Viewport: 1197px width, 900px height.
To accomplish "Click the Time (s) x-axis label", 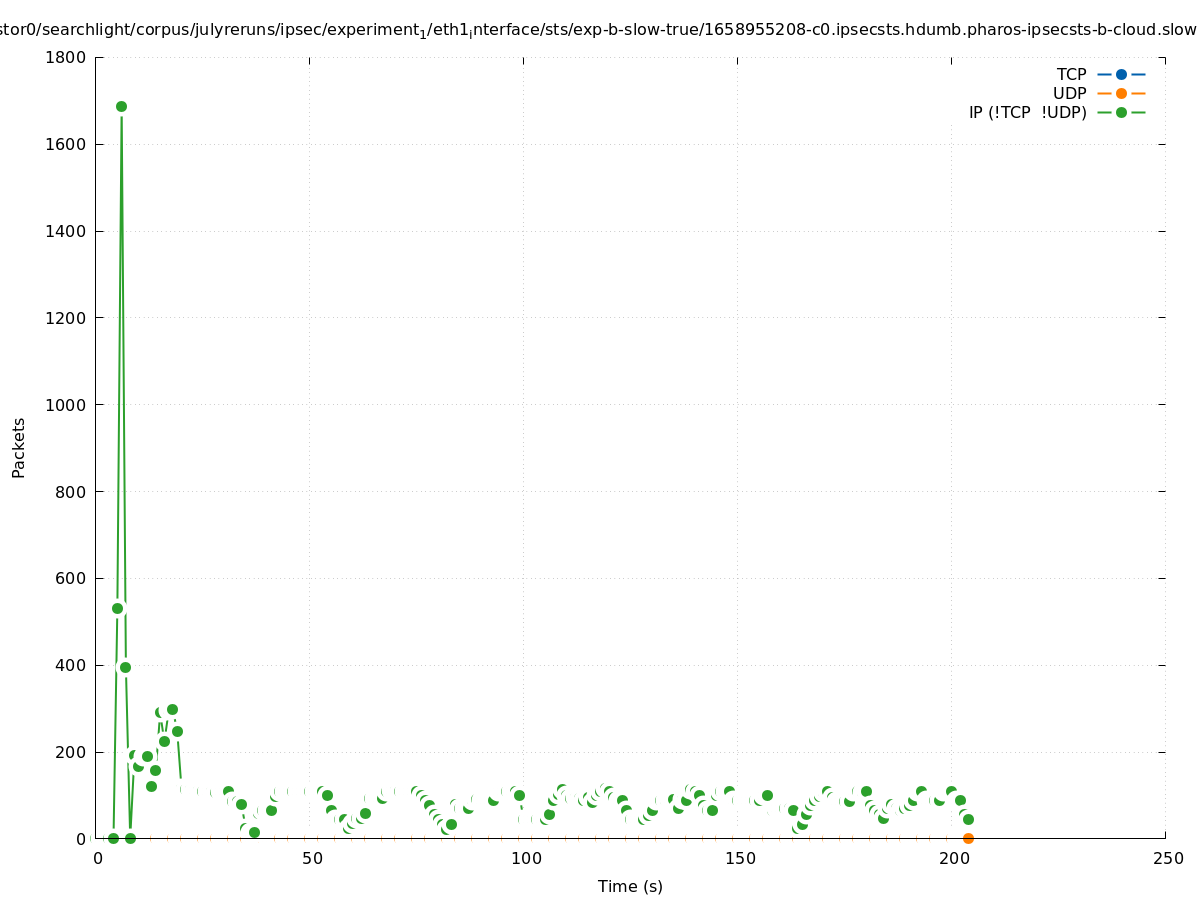I will (x=630, y=886).
